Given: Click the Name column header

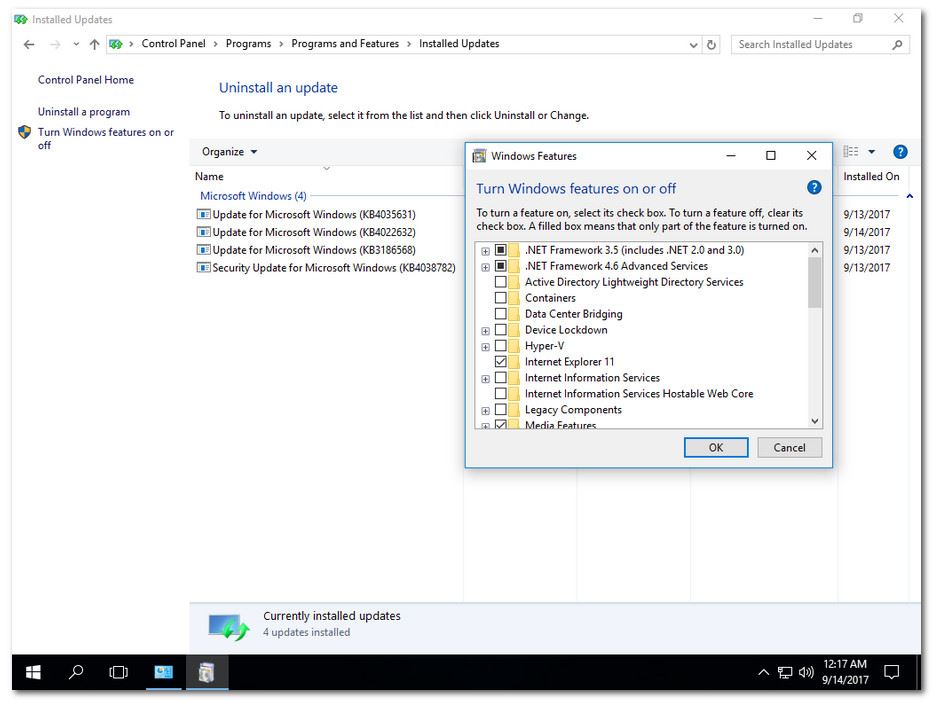Looking at the screenshot, I should [x=209, y=176].
